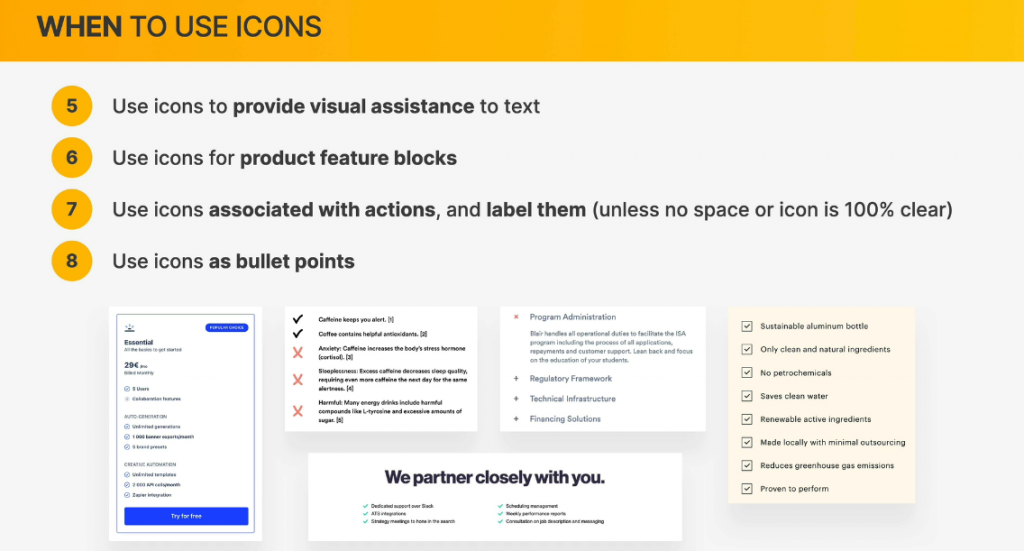Click the yellow number 7 circle
Screen dimensions: 1024x551
pyautogui.click(x=71, y=210)
